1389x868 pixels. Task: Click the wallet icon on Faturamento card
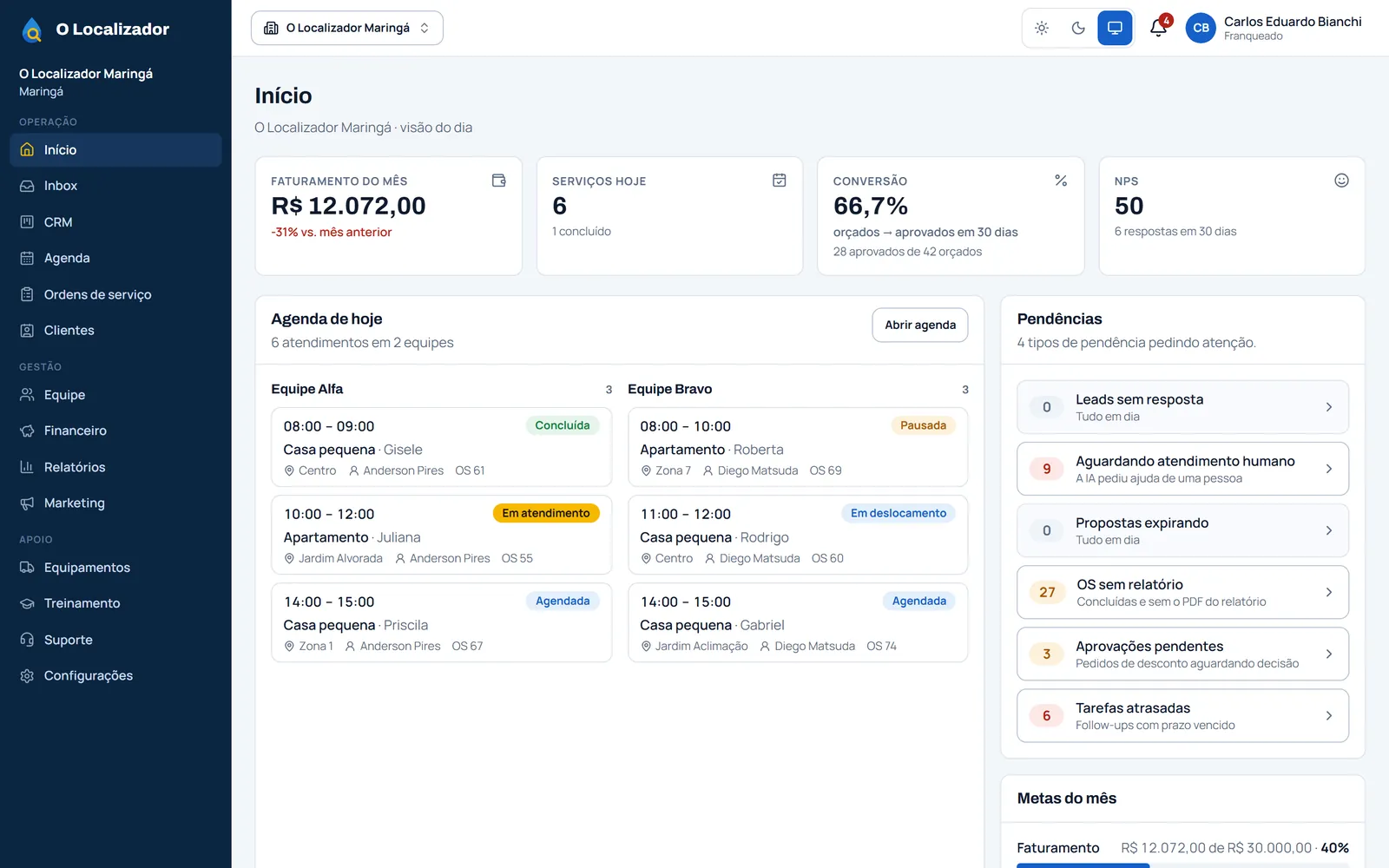pyautogui.click(x=499, y=181)
